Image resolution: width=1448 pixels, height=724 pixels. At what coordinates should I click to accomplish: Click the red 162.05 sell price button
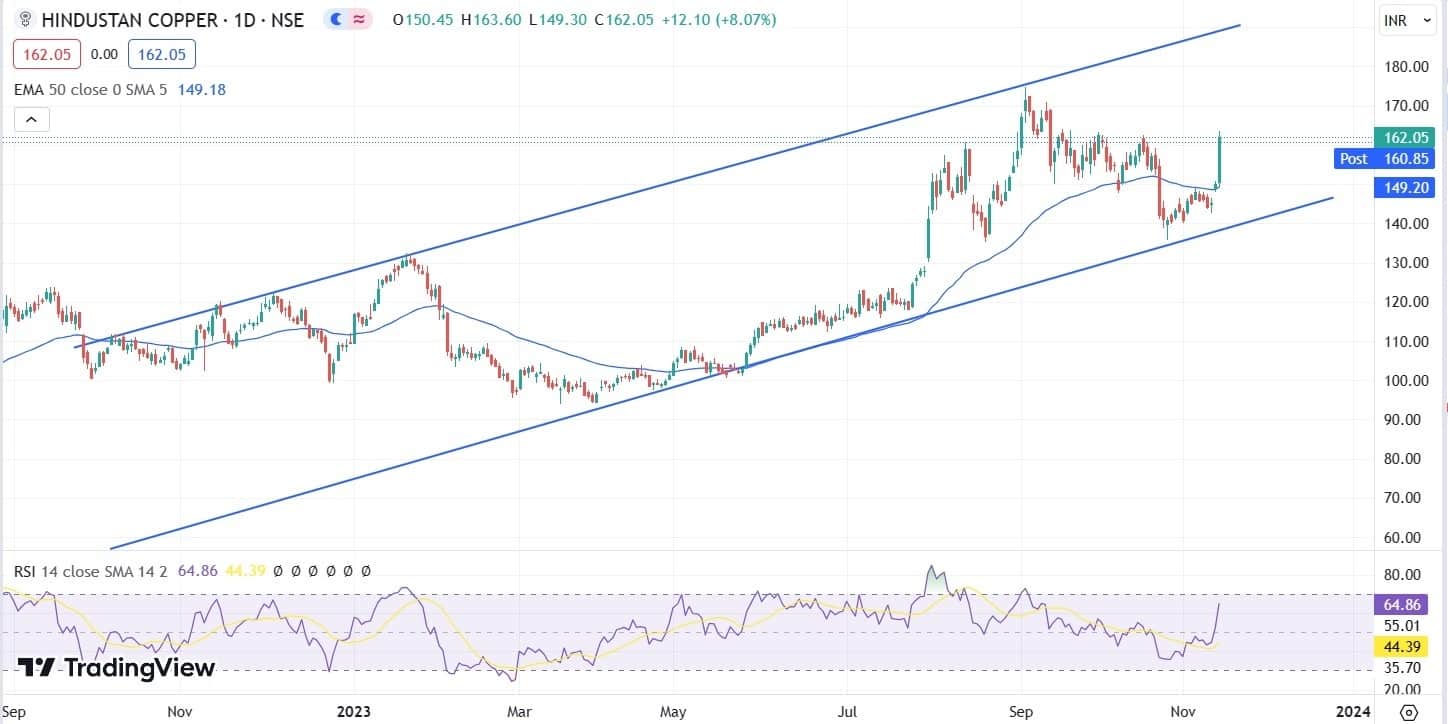click(x=47, y=54)
